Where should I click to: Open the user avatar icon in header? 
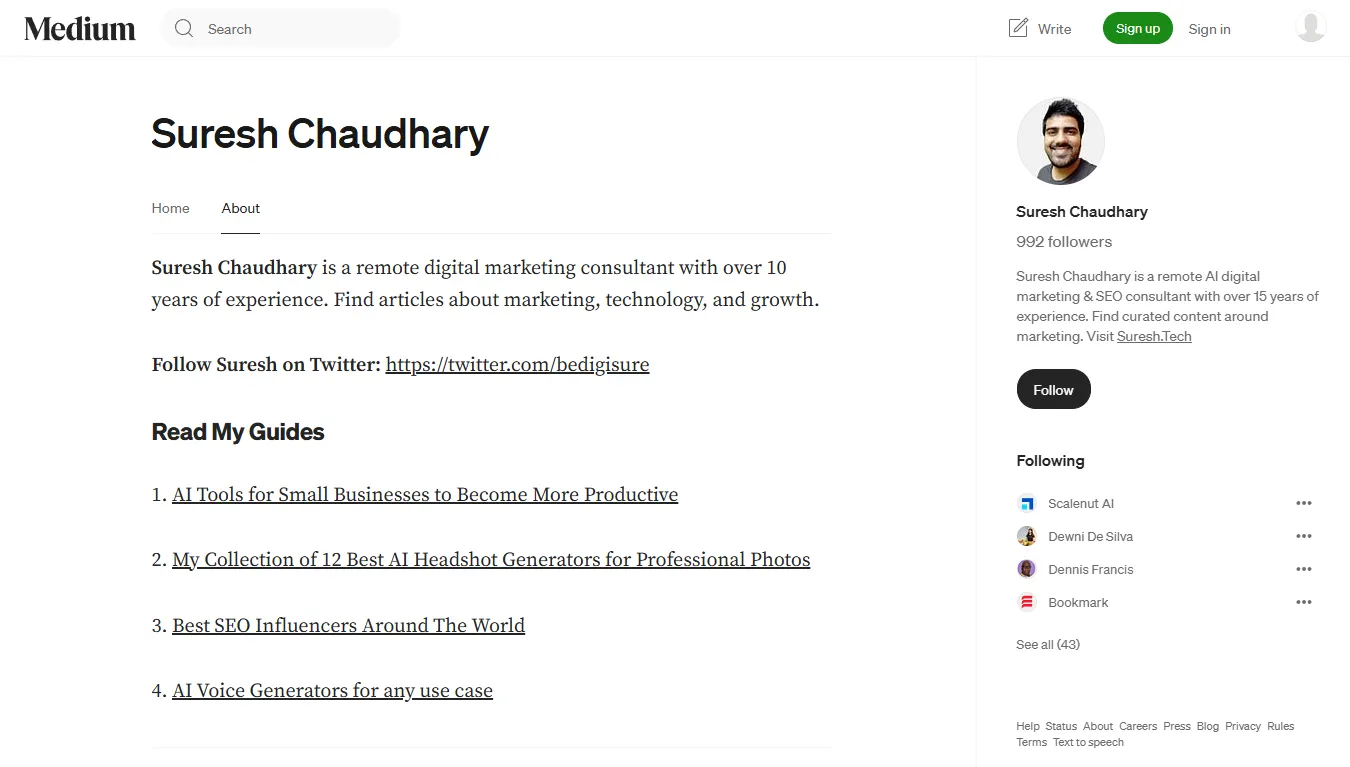click(1311, 28)
